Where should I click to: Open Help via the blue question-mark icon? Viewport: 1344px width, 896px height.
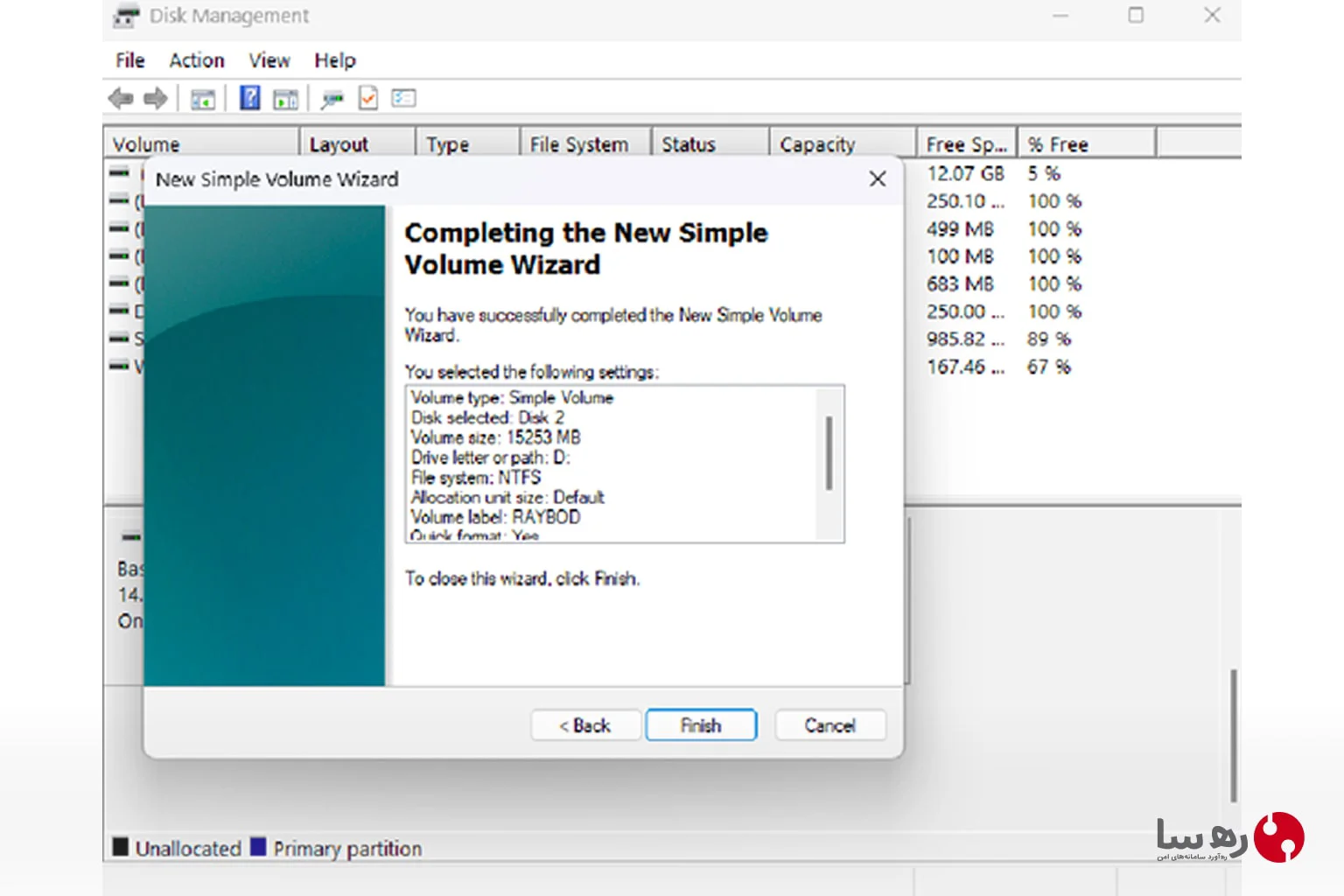coord(250,98)
